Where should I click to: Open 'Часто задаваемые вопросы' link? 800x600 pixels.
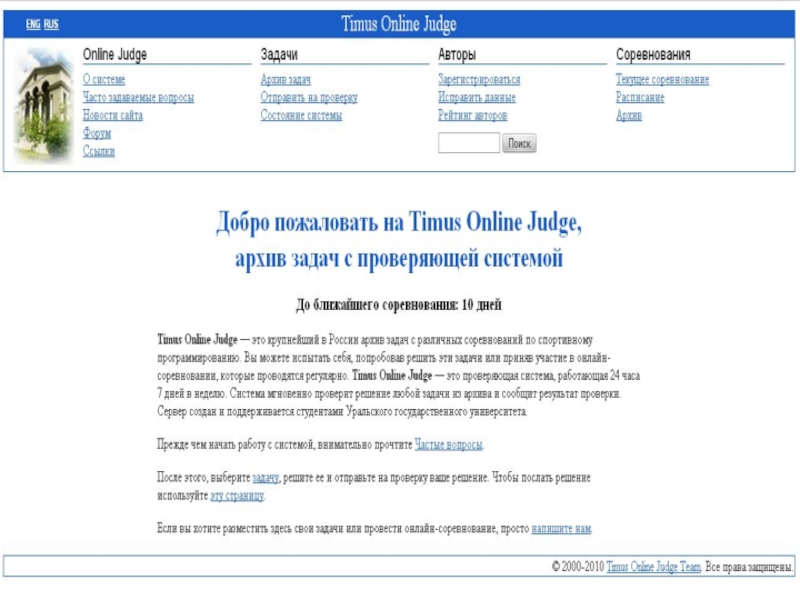tap(138, 97)
